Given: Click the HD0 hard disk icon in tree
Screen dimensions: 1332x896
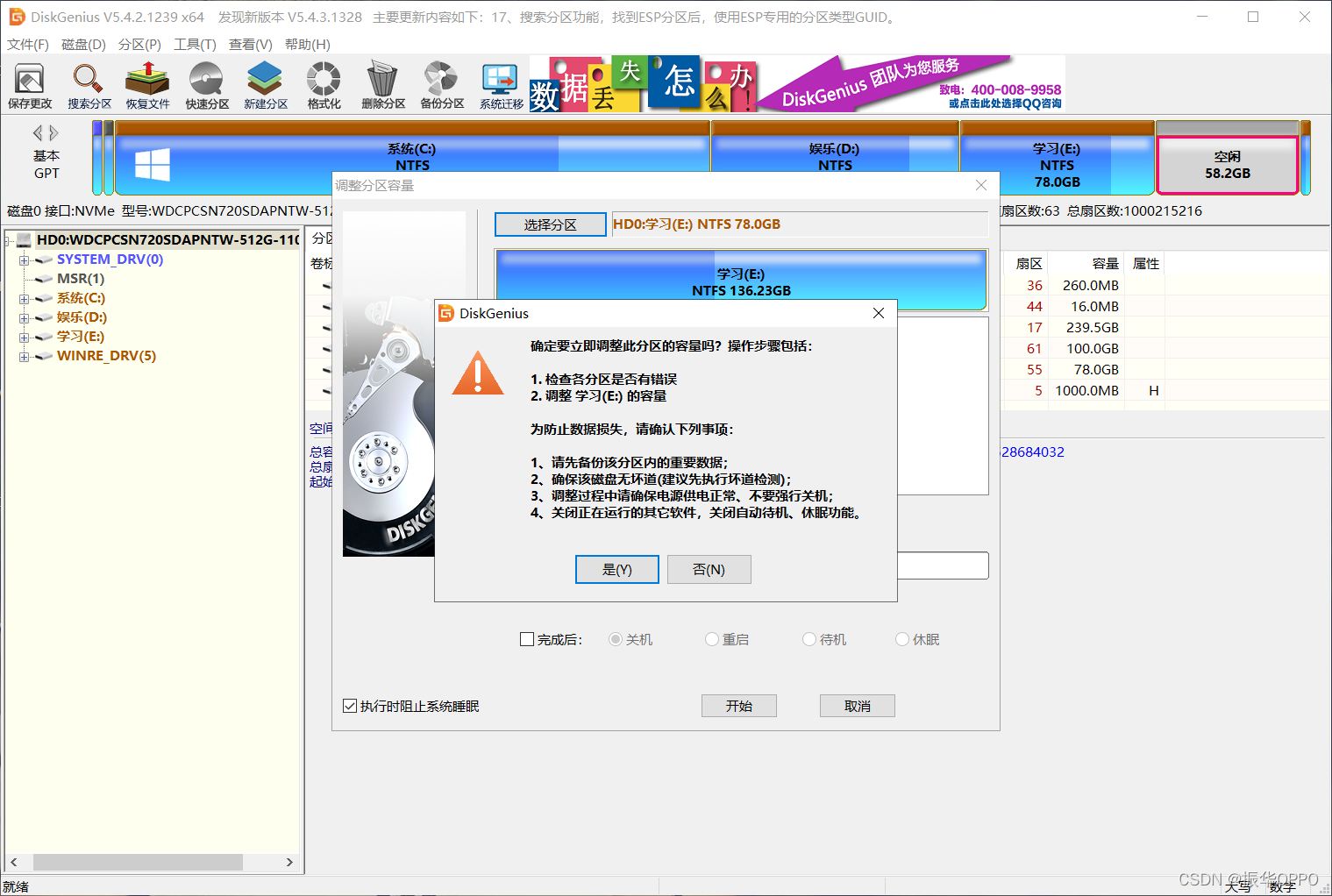Looking at the screenshot, I should click(25, 239).
